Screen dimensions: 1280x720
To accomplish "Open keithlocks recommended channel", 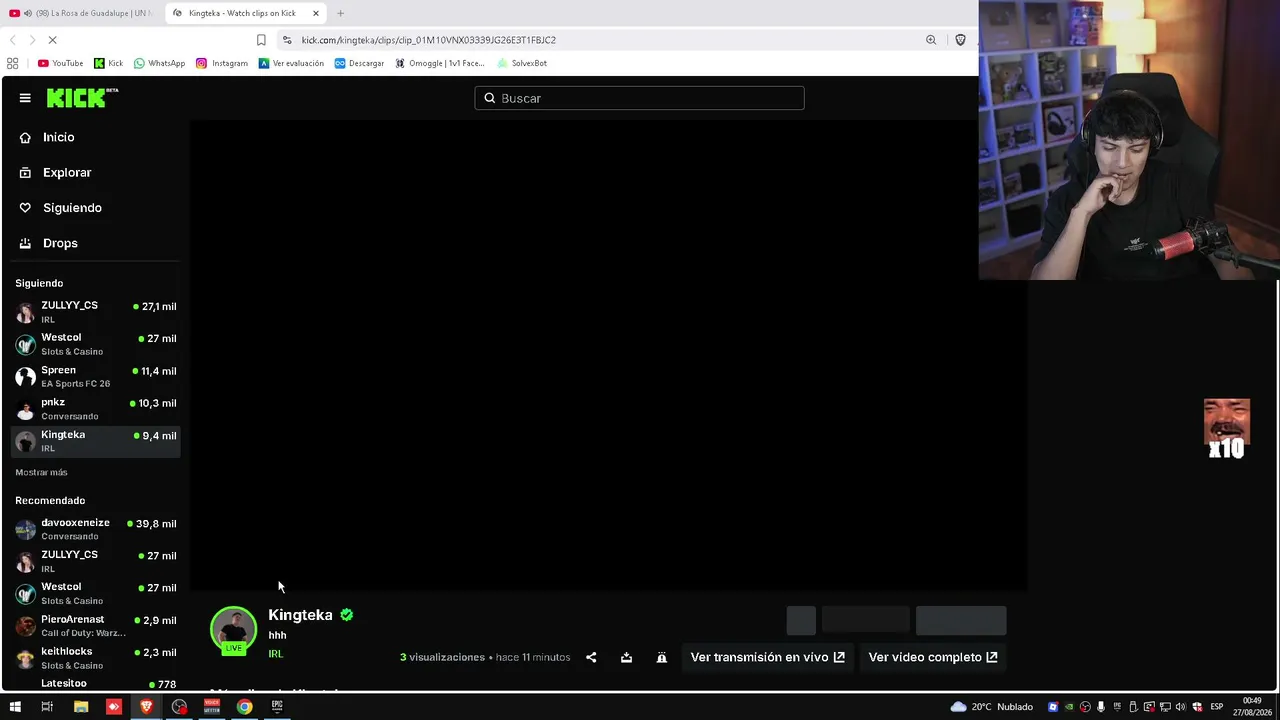I will pyautogui.click(x=95, y=658).
